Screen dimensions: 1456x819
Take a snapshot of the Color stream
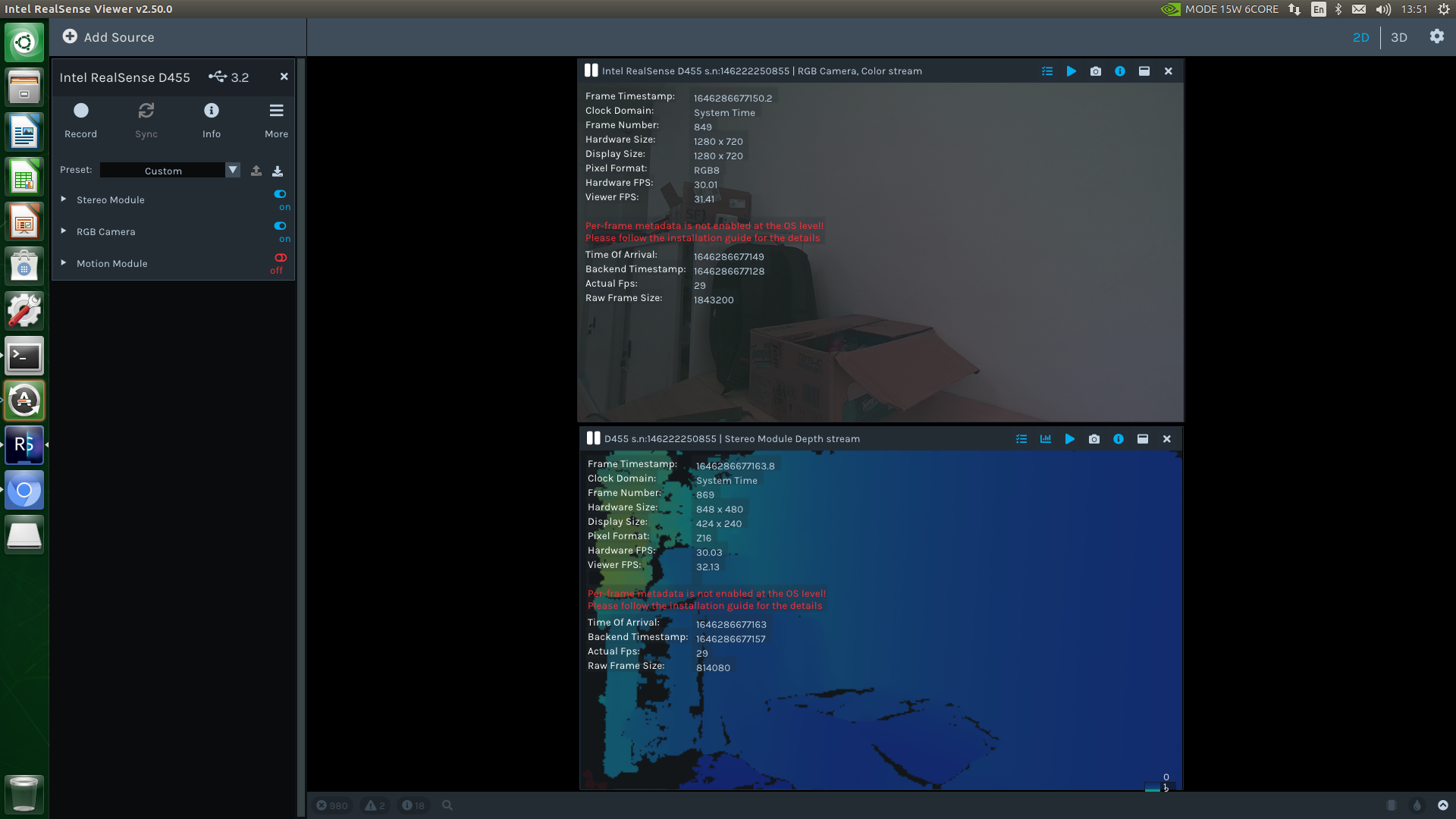[x=1096, y=71]
